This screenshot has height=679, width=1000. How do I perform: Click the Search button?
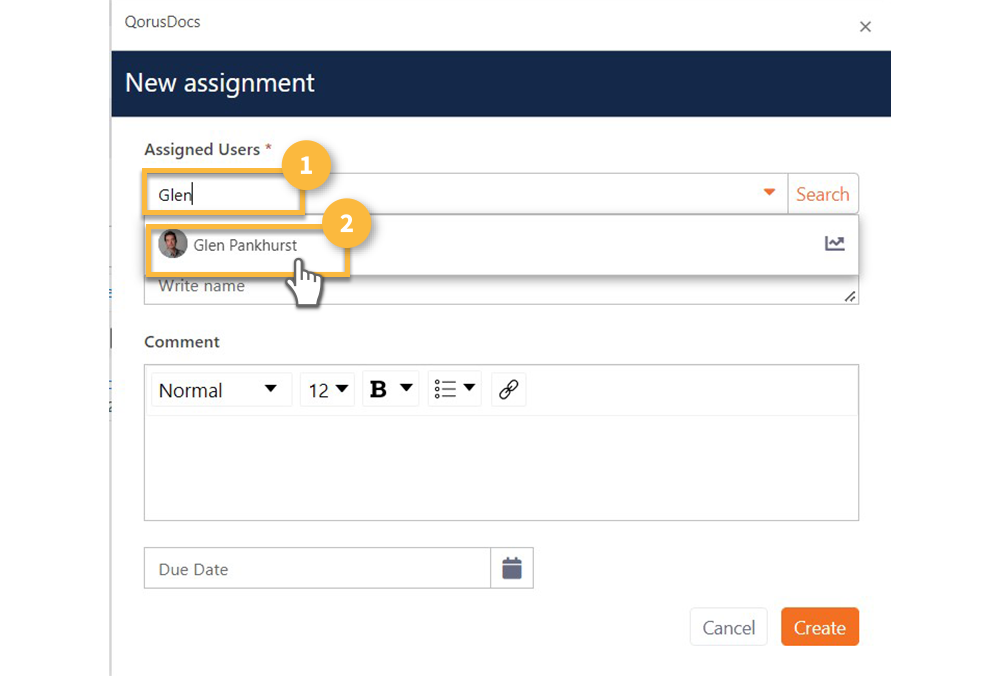[823, 194]
